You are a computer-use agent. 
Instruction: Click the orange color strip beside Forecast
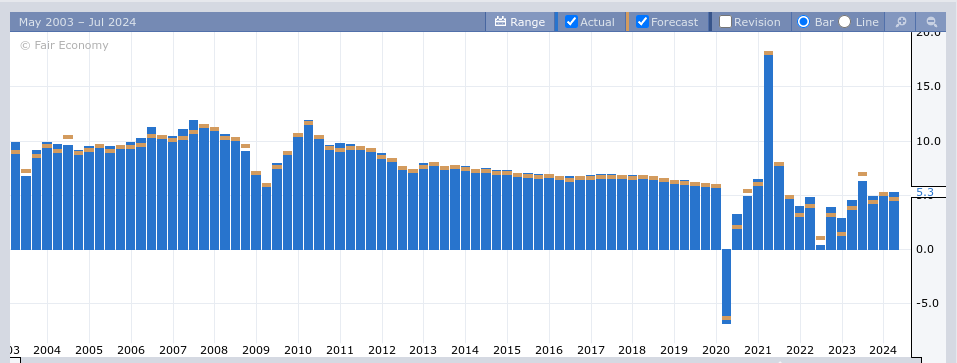(627, 22)
